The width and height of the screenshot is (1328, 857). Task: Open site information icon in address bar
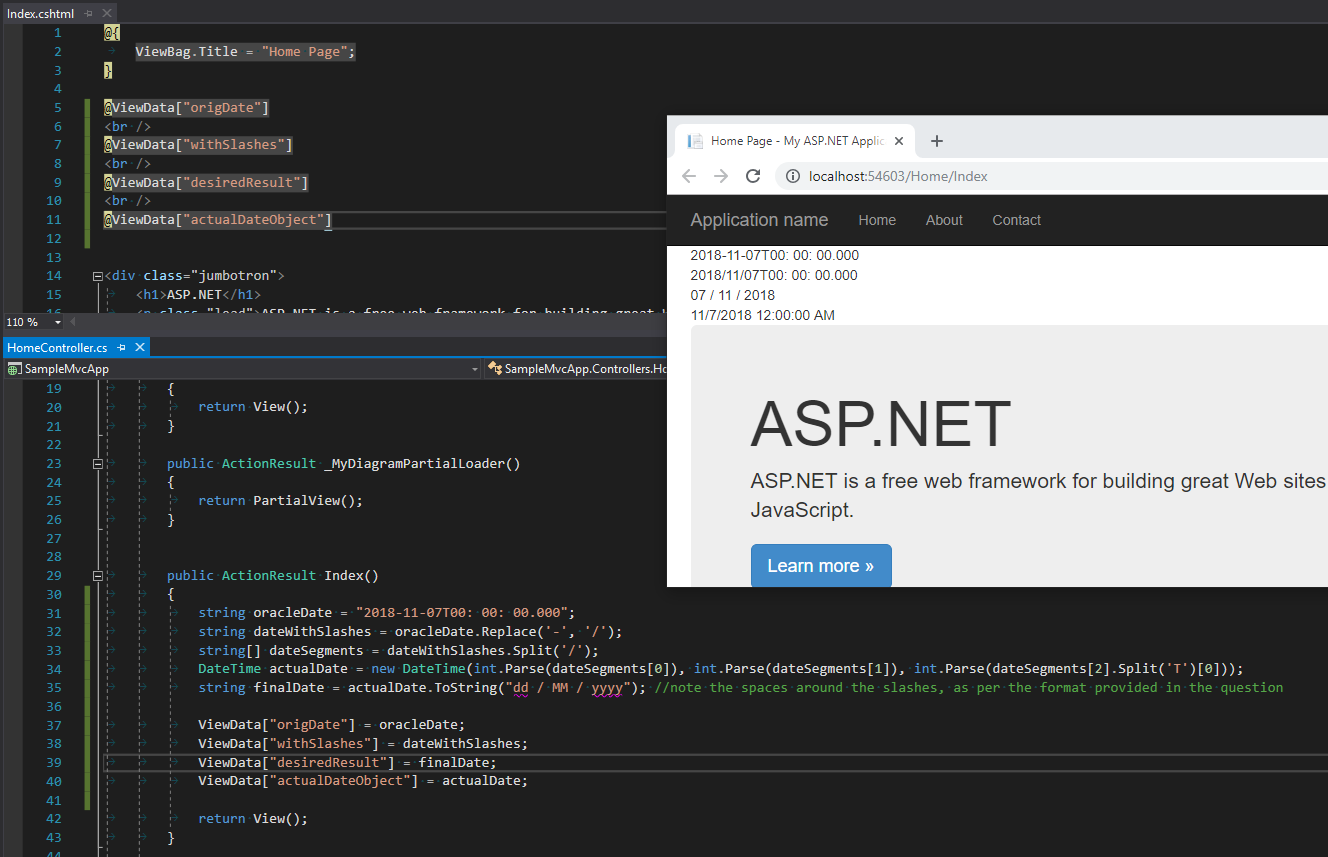[x=792, y=176]
